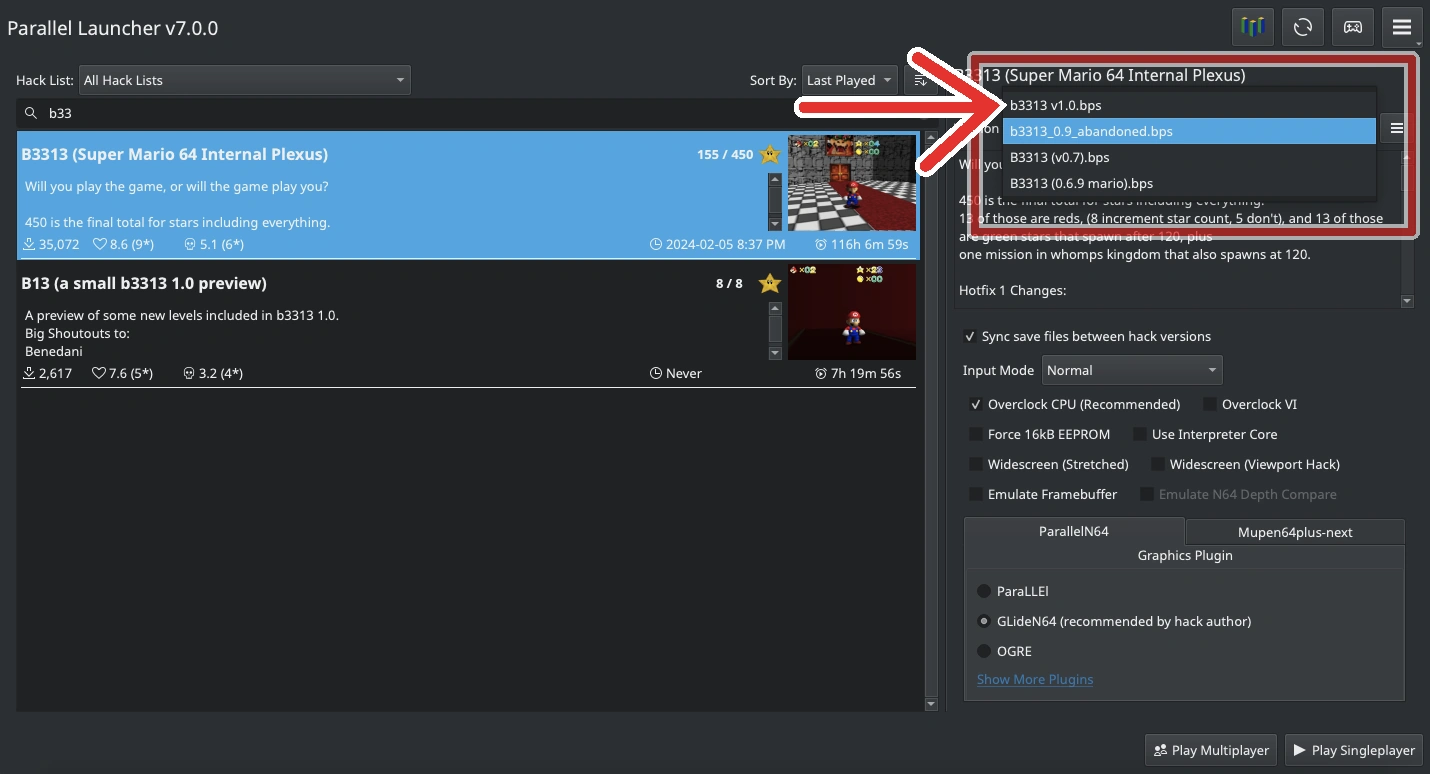1430x774 pixels.
Task: Click the B3313 hack screenshot thumbnail
Action: [x=852, y=183]
